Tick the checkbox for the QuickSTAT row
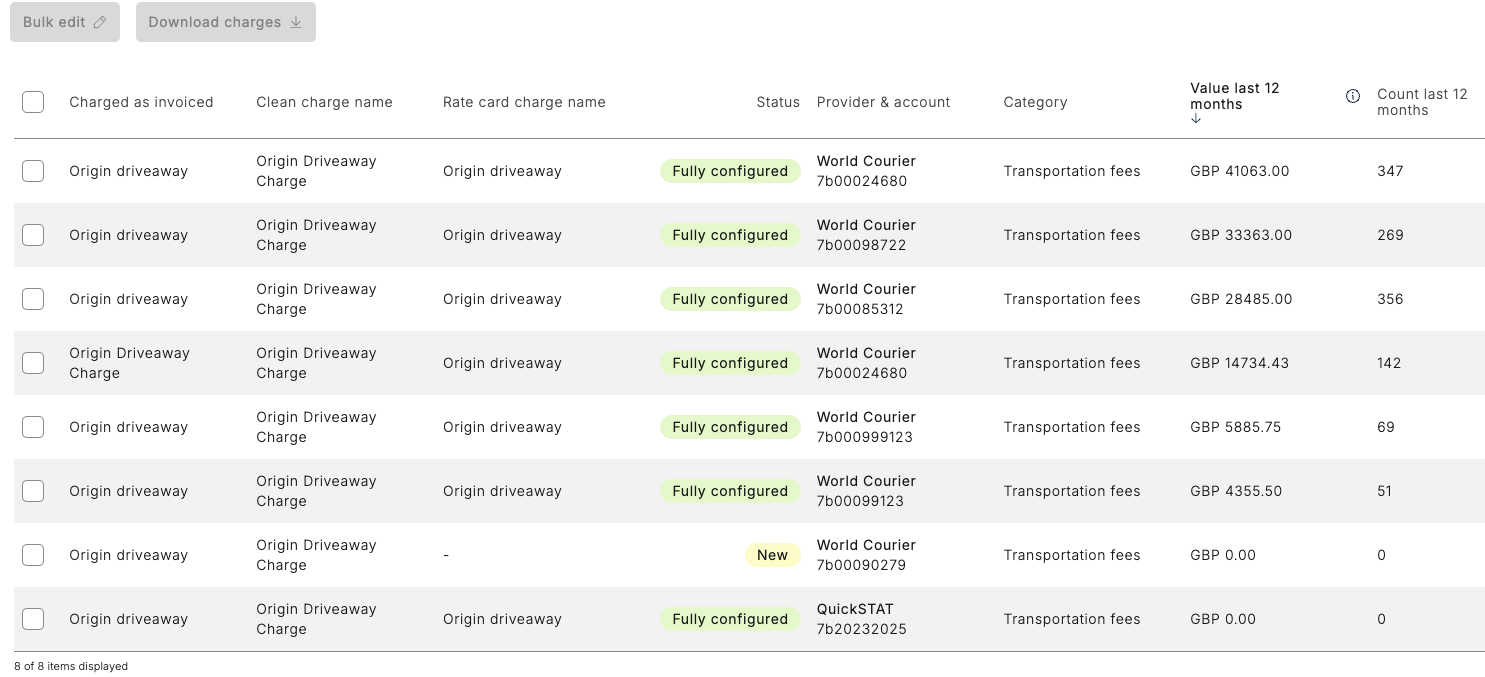The image size is (1485, 677). (33, 619)
